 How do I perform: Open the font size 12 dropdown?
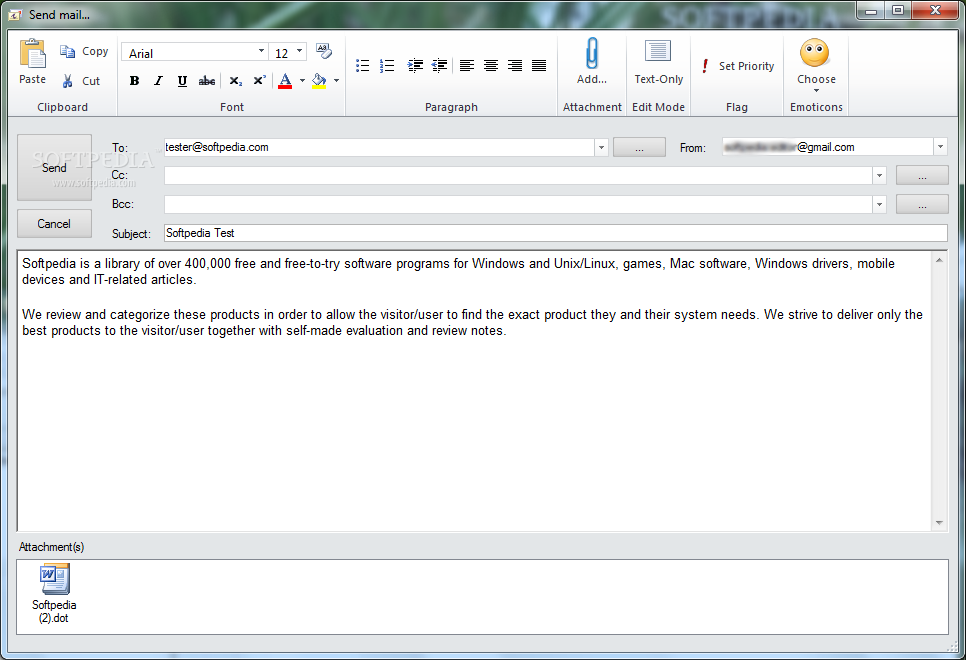point(299,52)
